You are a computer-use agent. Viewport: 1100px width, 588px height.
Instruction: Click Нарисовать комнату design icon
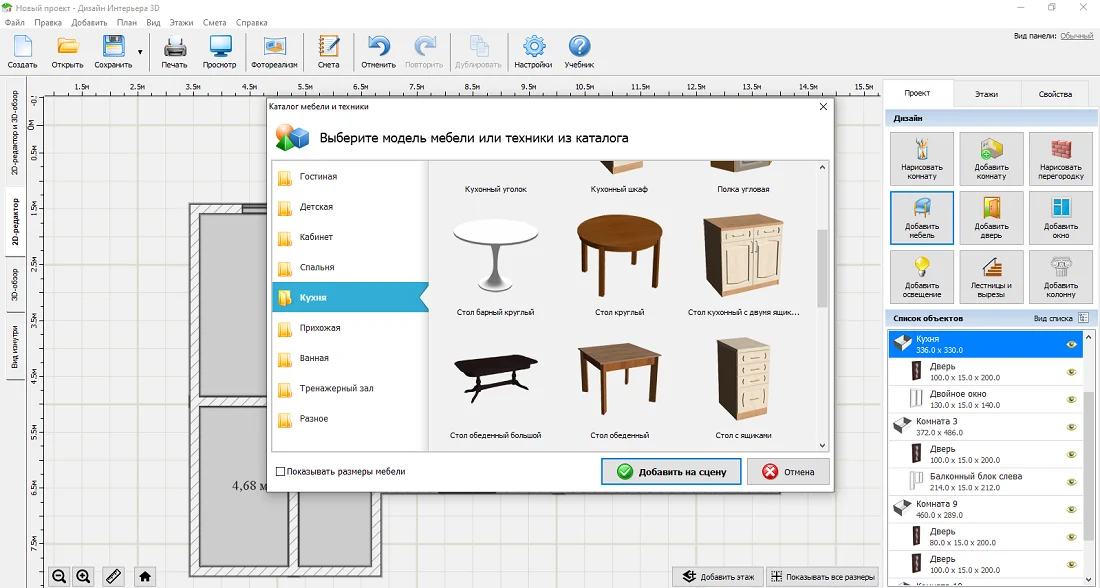(921, 159)
